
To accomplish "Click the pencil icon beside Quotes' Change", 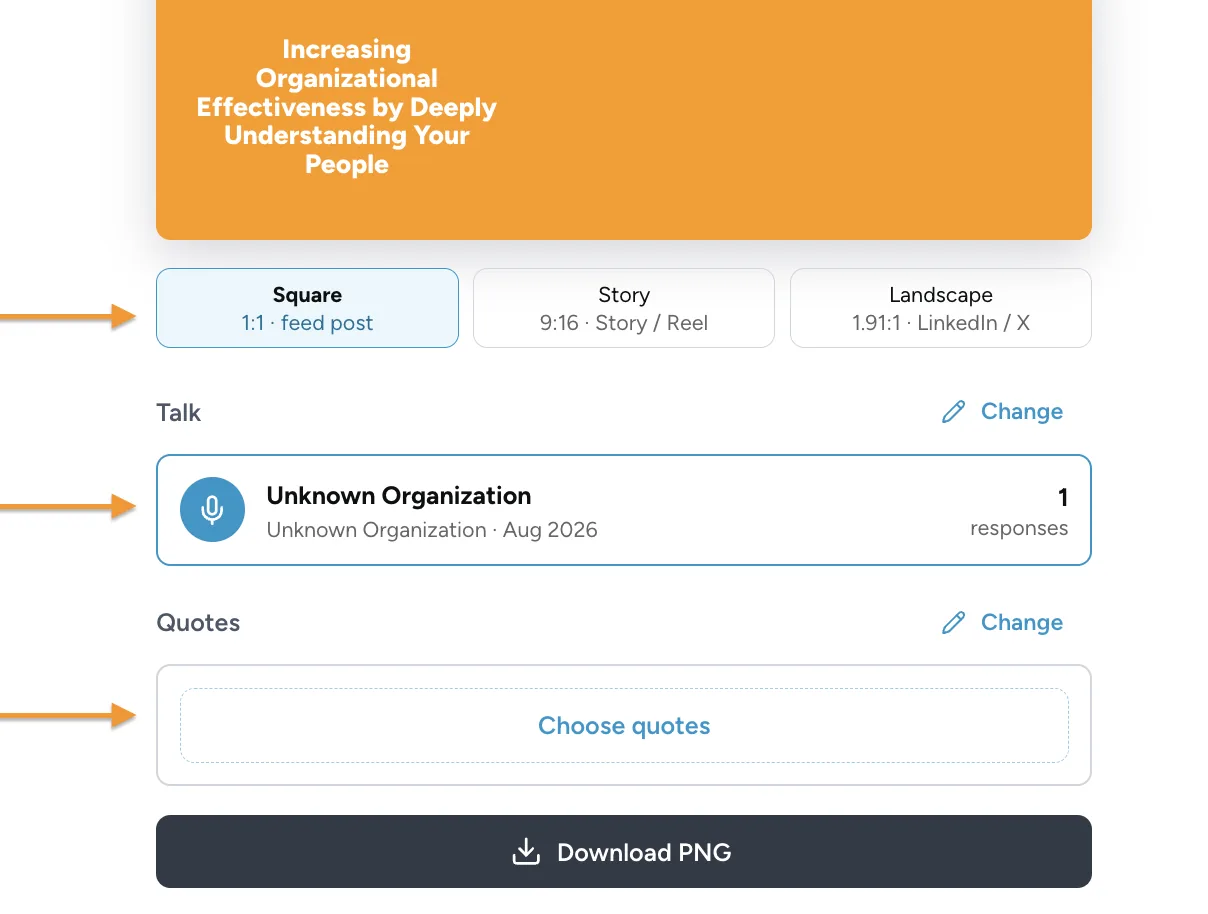I will [953, 623].
